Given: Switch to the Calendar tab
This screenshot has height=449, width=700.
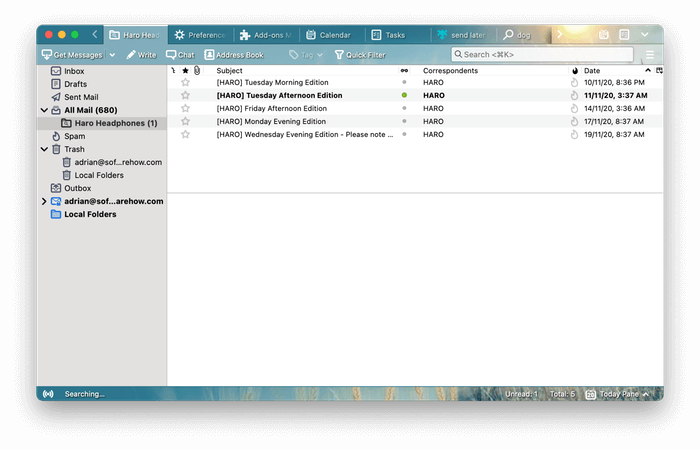Looking at the screenshot, I should [x=328, y=35].
